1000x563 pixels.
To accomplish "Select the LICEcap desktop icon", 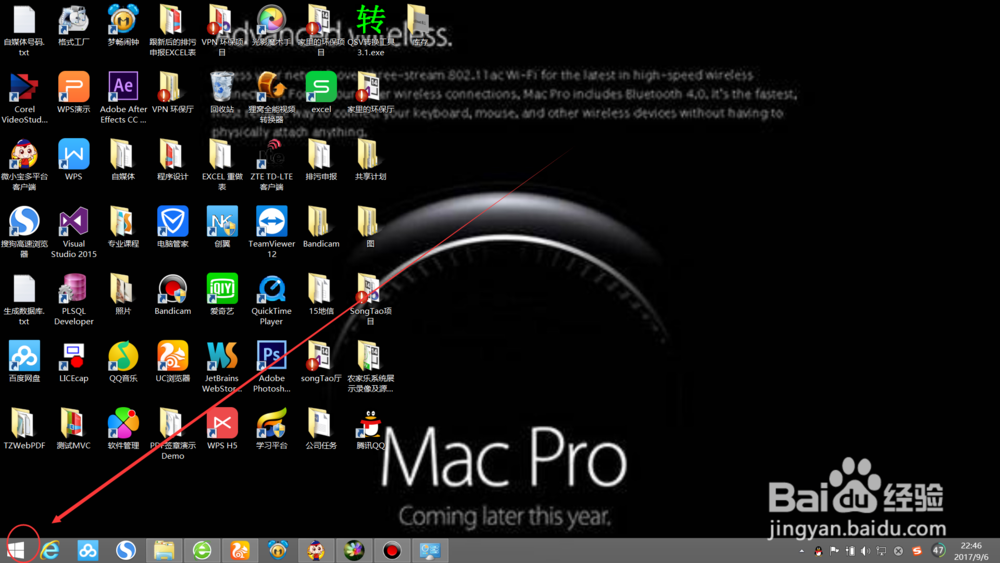I will pos(73,362).
